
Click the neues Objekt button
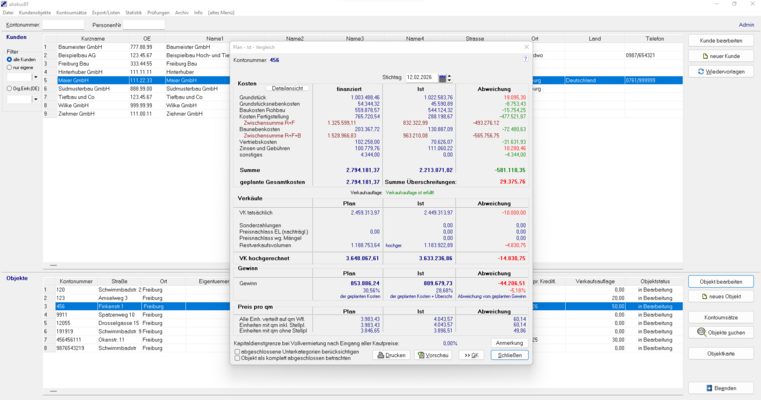point(720,297)
